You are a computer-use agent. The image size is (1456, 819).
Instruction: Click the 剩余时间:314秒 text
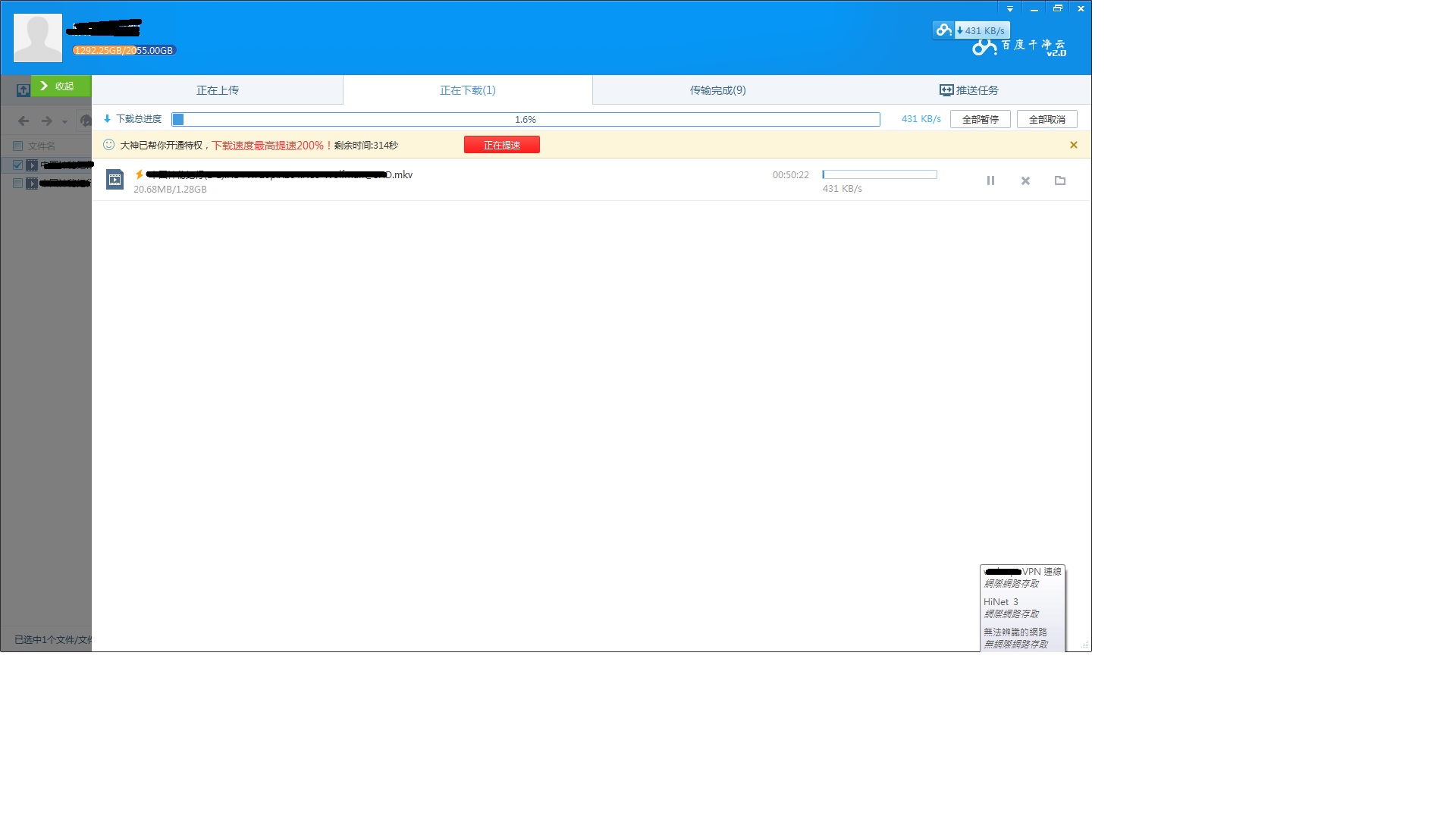[x=366, y=145]
